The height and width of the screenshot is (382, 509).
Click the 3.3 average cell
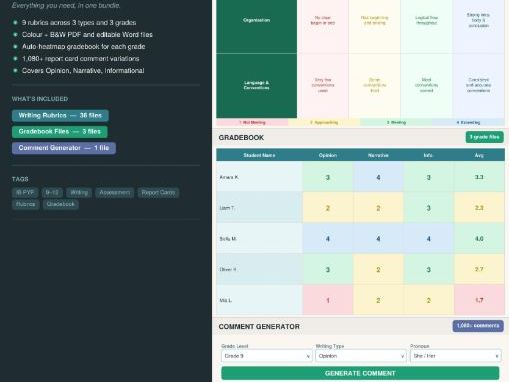pos(479,177)
